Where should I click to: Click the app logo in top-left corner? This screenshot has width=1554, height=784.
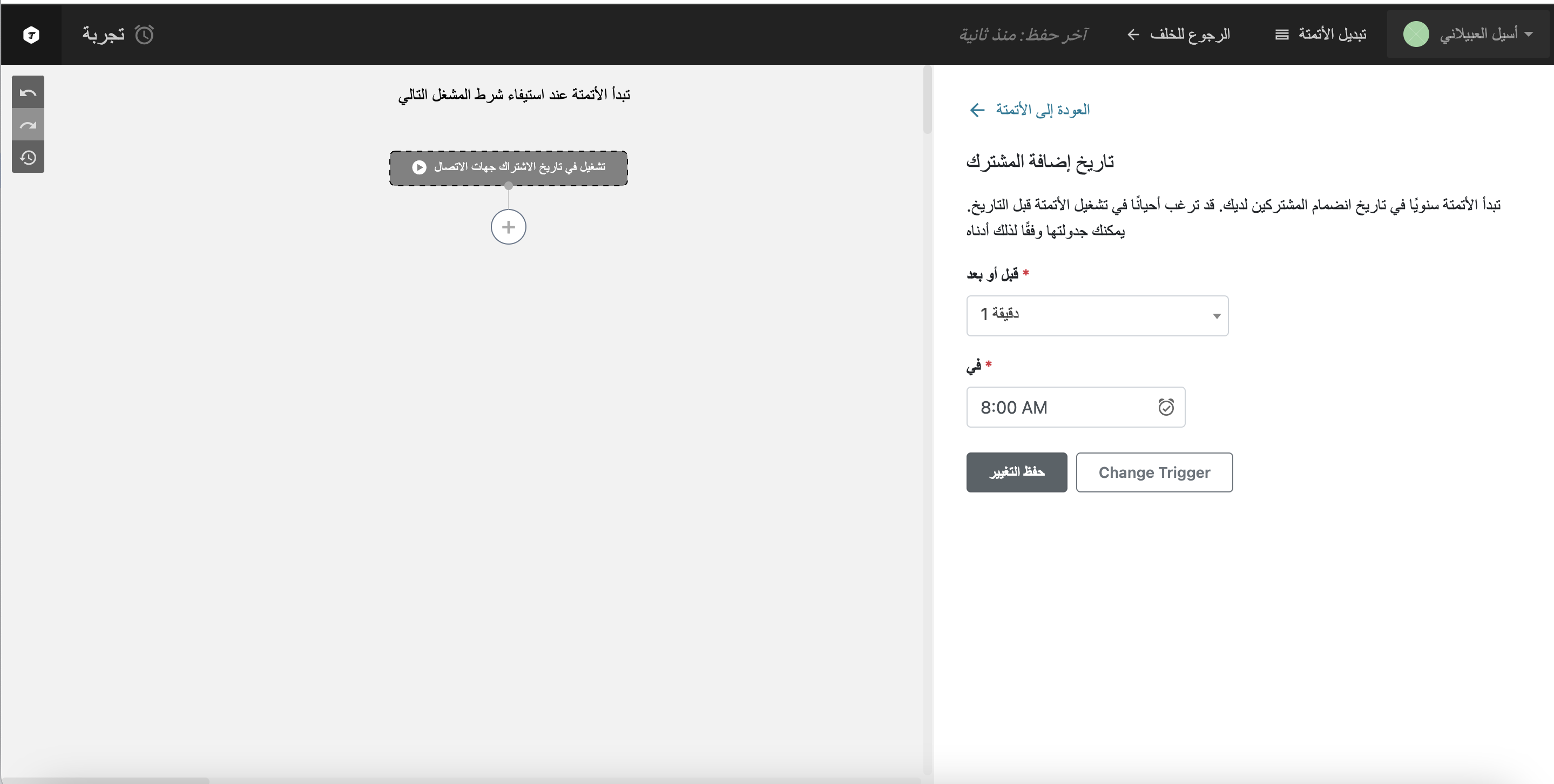click(x=31, y=35)
